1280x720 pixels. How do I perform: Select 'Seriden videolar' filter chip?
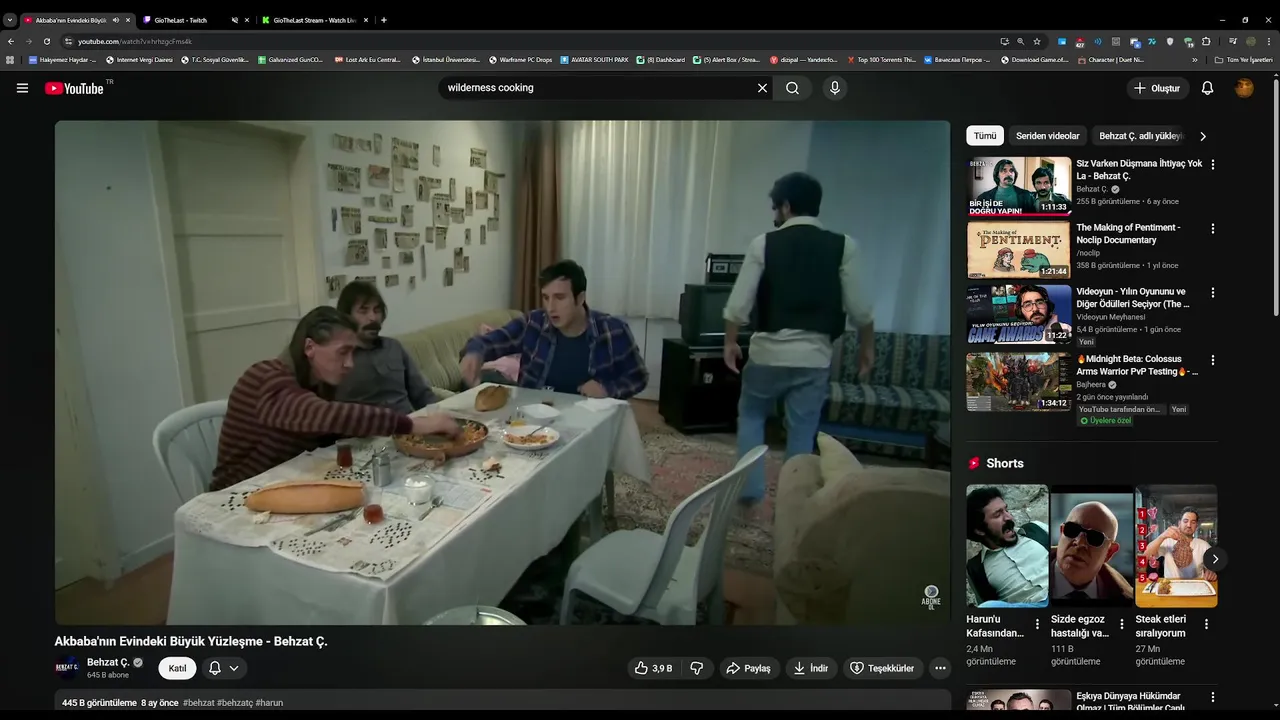point(1048,136)
